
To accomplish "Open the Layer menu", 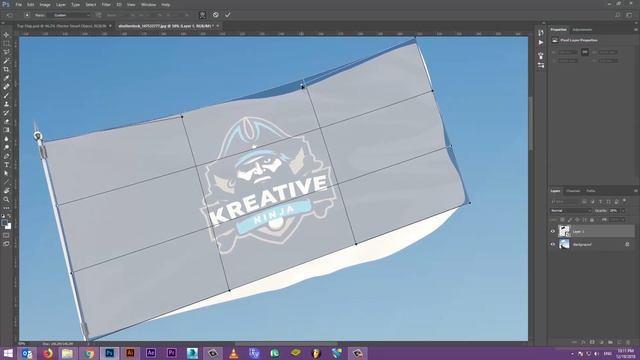I will click(60, 4).
